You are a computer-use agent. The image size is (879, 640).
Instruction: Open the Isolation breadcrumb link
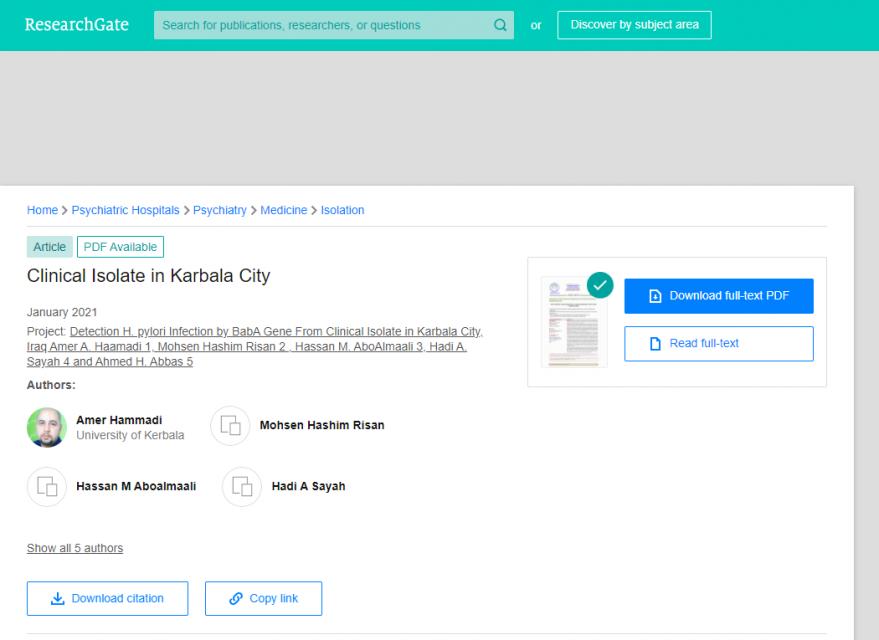coord(343,210)
